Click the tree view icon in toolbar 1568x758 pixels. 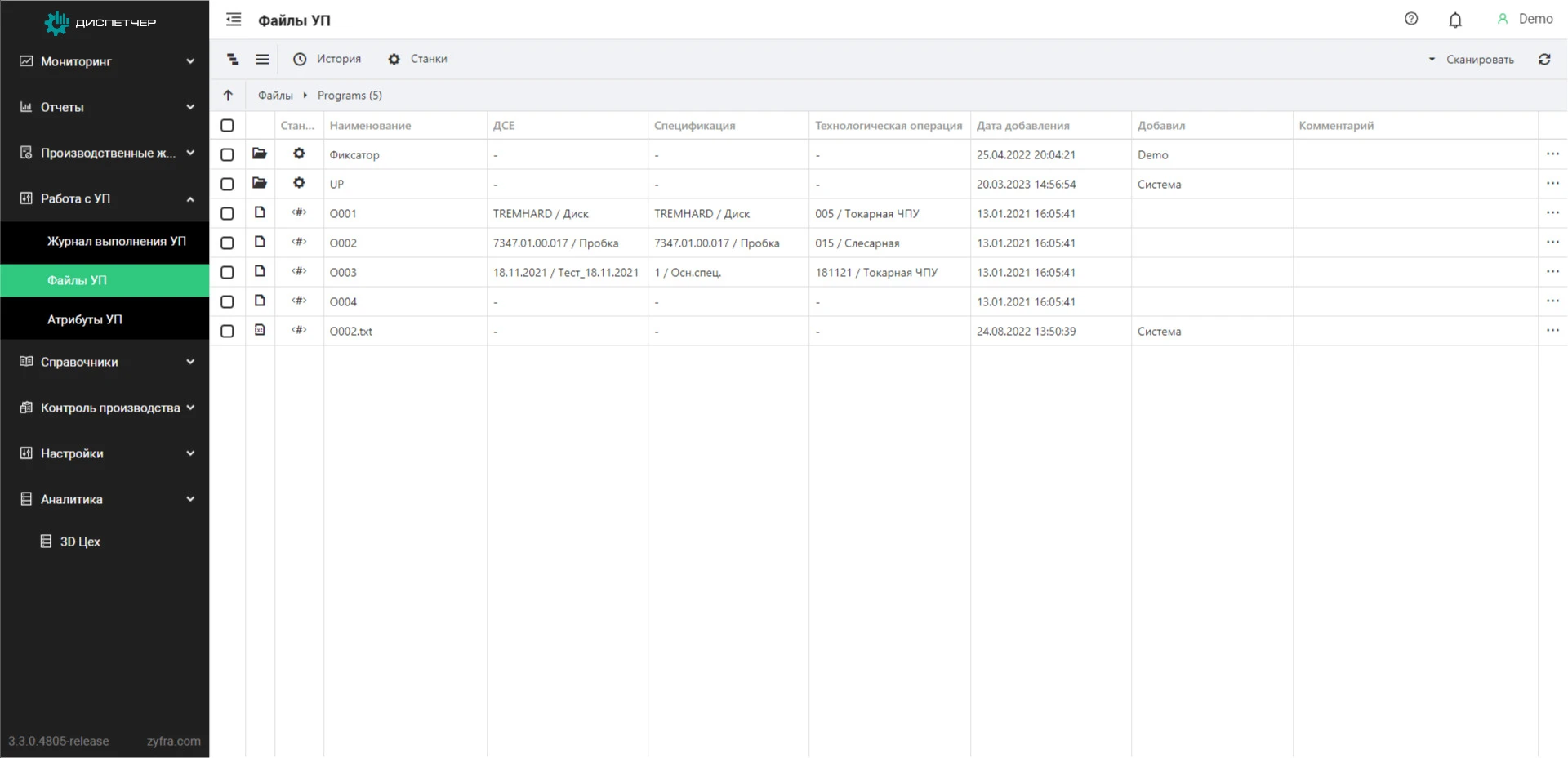233,59
